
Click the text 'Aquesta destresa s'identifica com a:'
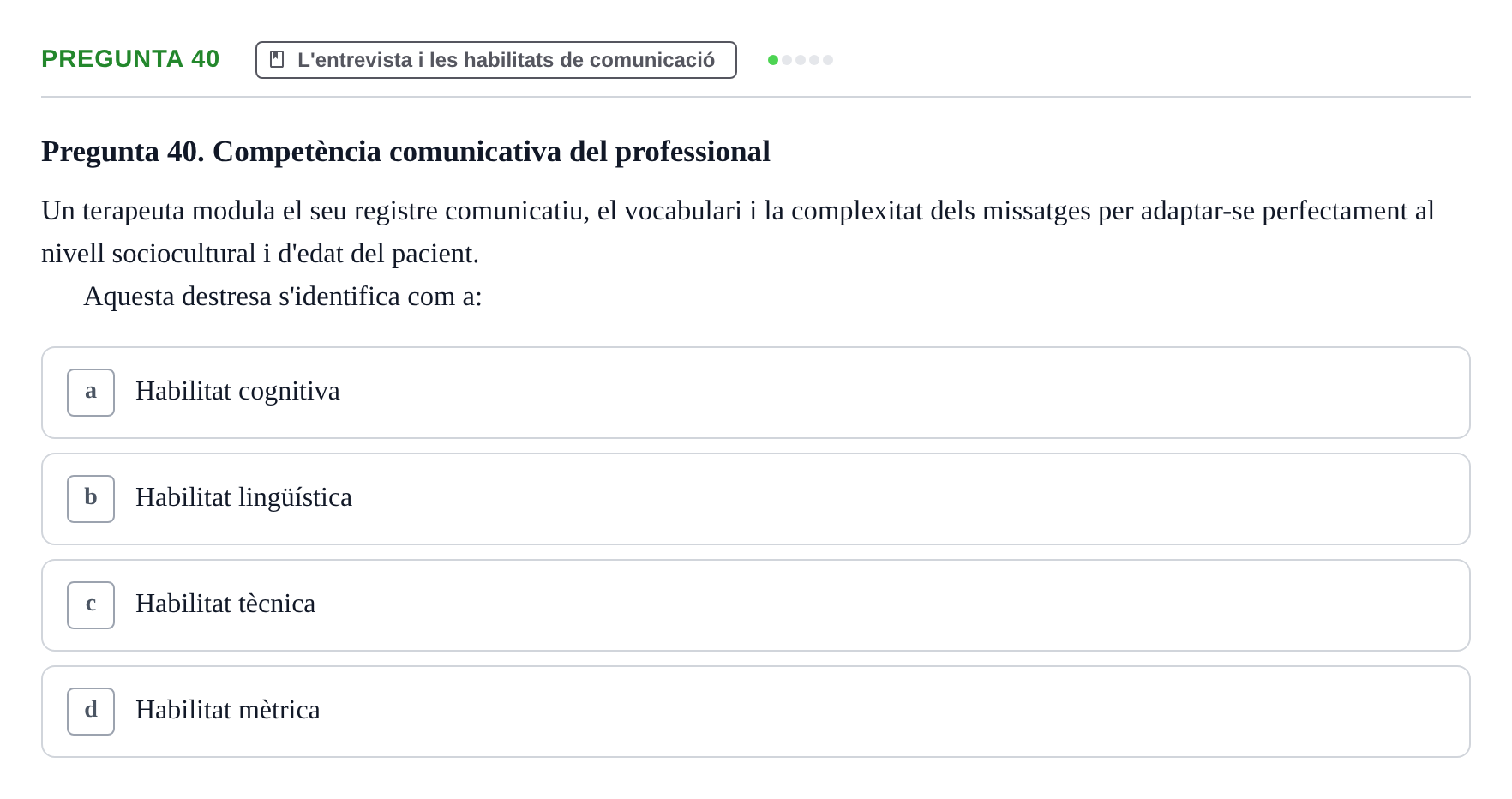pyautogui.click(x=283, y=297)
